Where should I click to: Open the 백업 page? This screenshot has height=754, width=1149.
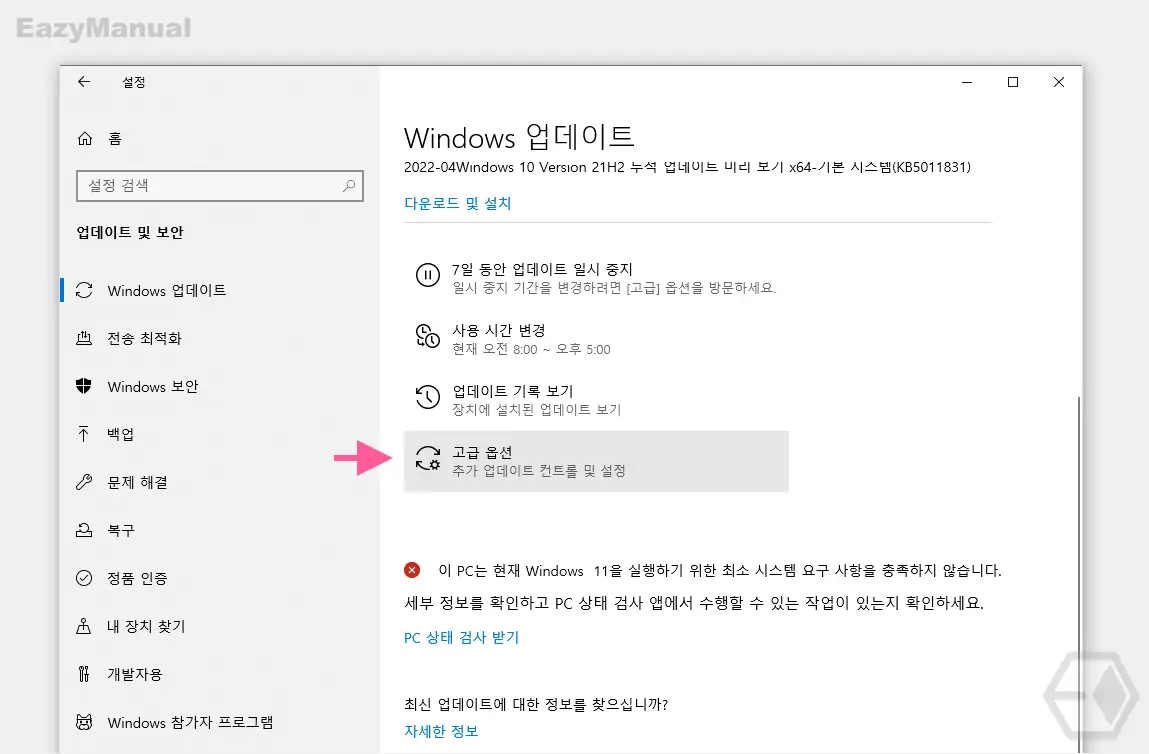[219, 434]
